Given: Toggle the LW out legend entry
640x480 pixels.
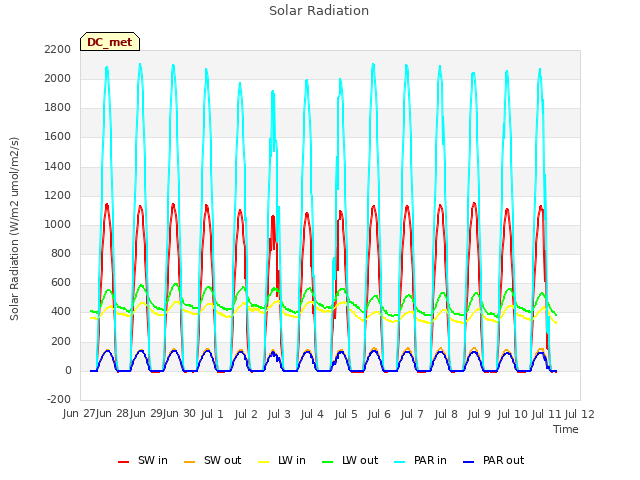Looking at the screenshot, I should (x=350, y=460).
